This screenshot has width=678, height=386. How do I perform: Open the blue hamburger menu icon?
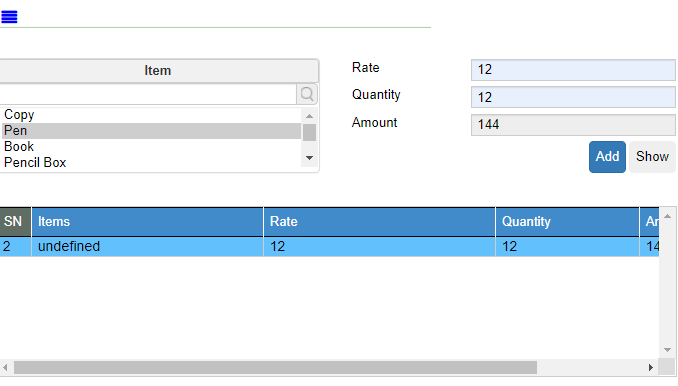coord(9,17)
